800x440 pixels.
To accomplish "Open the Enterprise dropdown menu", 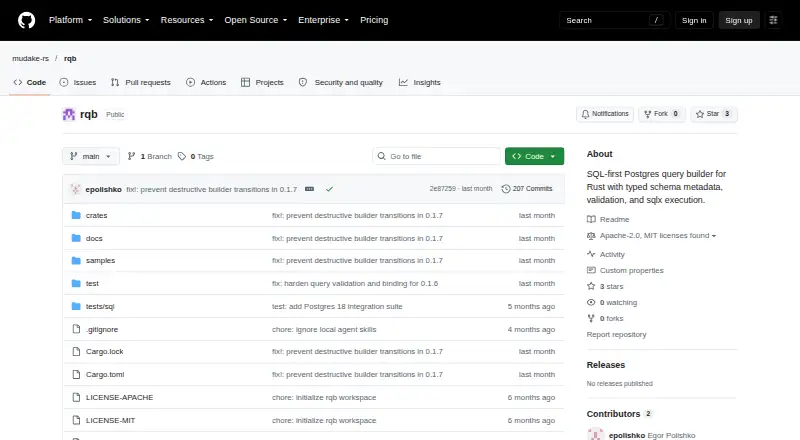I will [x=323, y=20].
